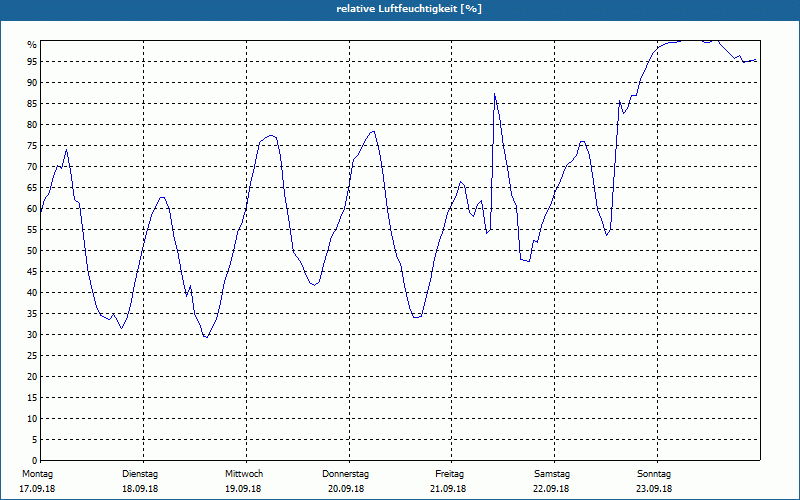This screenshot has width=800, height=500.
Task: Click the date '19.09.18'
Action: coord(243,489)
